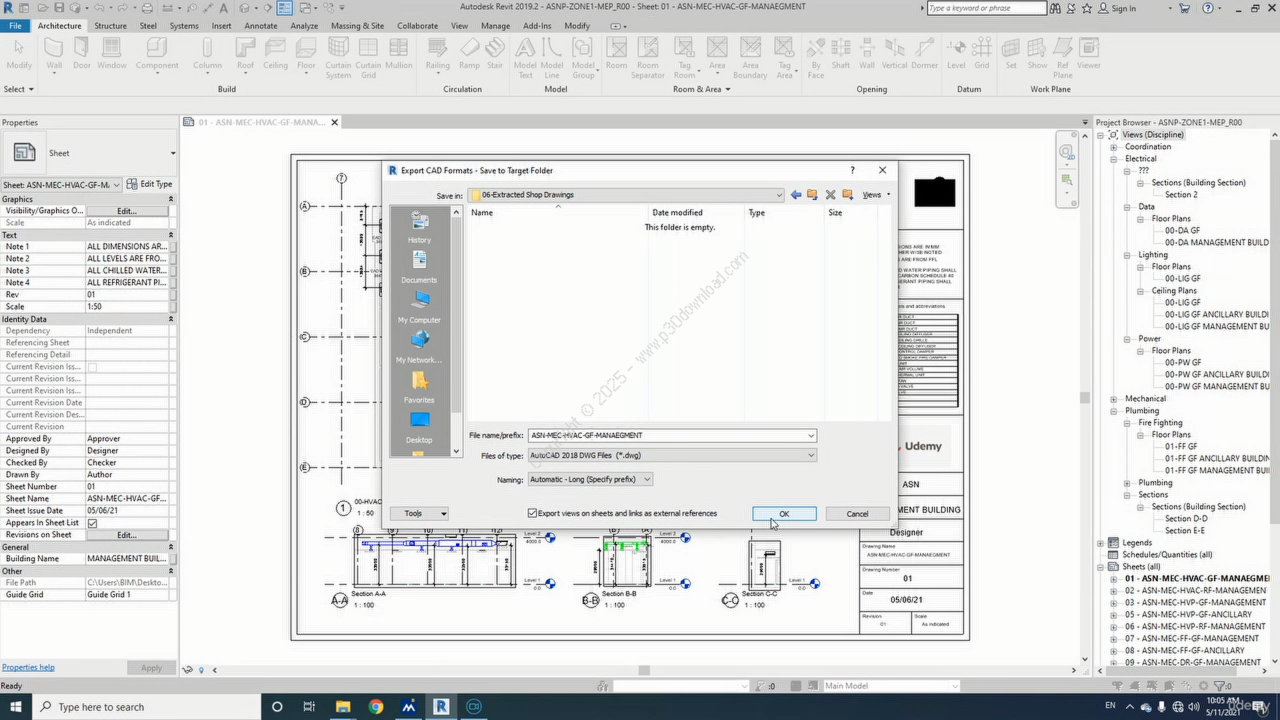Select sheet 02 - ASN-MEC-HVAC-RF-MANAGEMENT in browser

pos(1194,591)
